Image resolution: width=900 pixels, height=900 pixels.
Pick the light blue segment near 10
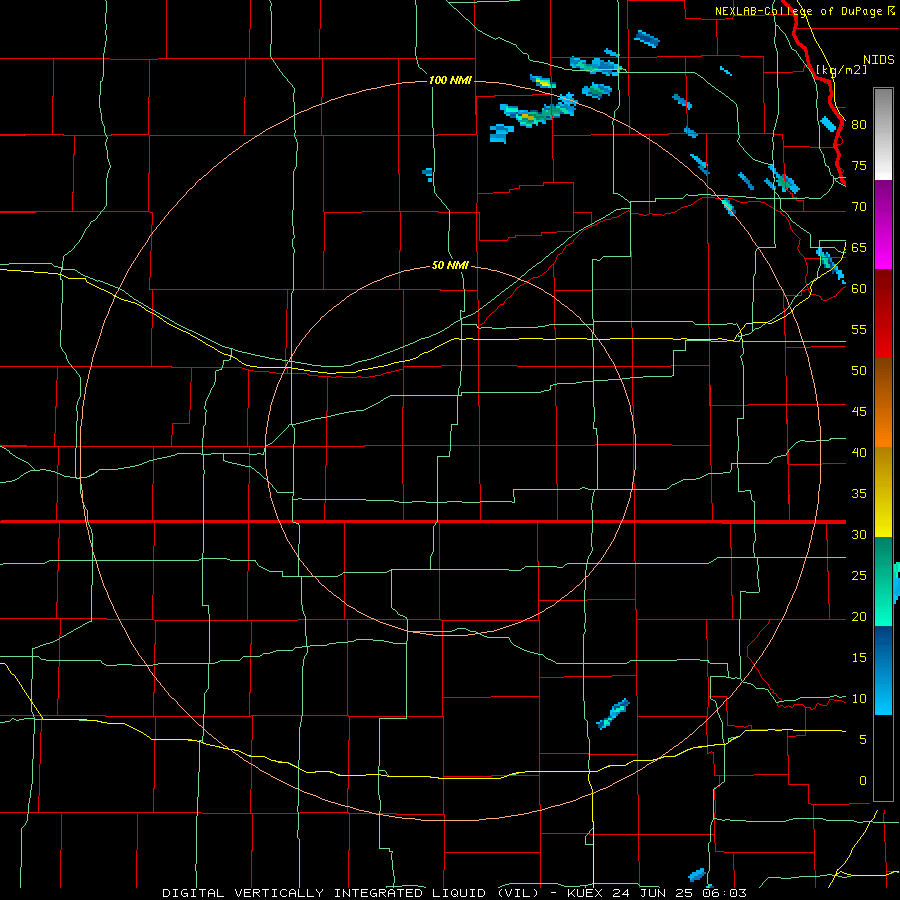point(883,693)
